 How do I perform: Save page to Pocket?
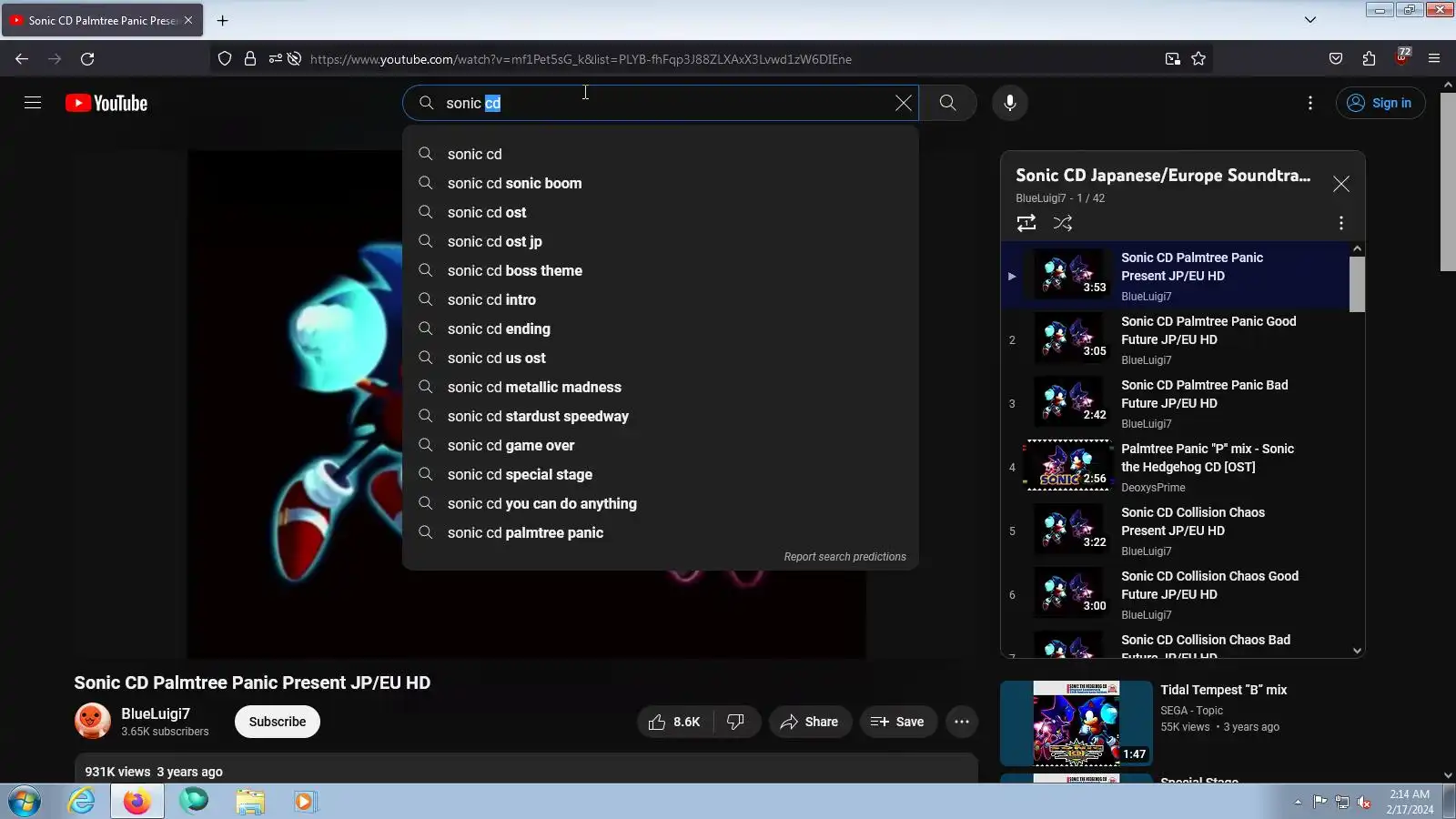point(1336,59)
